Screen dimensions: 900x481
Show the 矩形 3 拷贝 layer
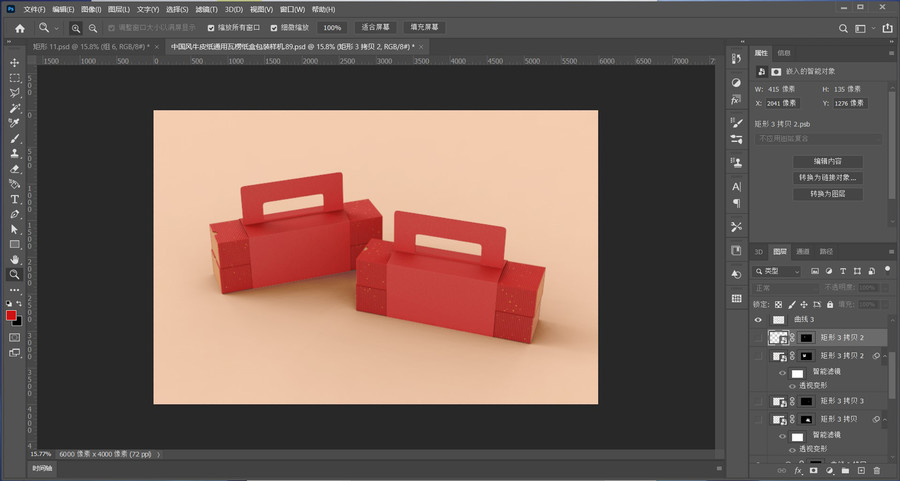pos(758,420)
